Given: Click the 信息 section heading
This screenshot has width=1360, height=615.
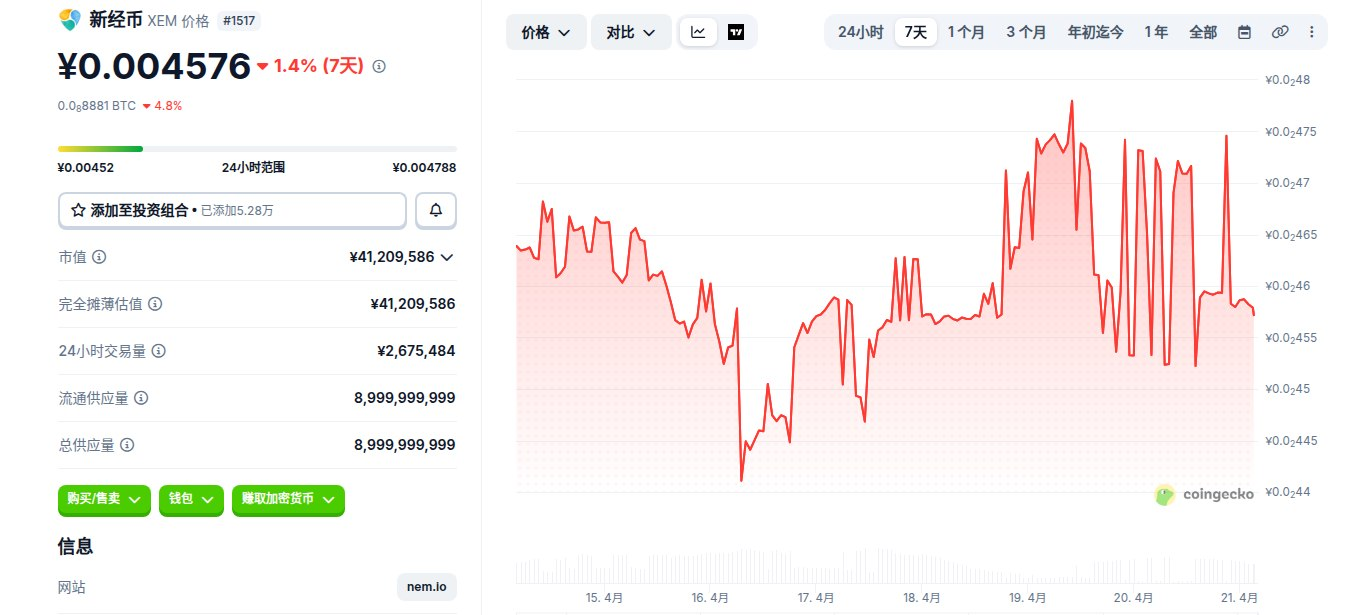Looking at the screenshot, I should click(76, 546).
